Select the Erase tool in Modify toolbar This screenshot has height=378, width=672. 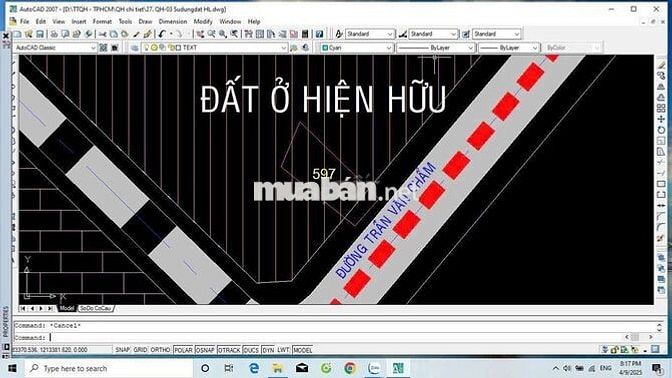pyautogui.click(x=661, y=65)
